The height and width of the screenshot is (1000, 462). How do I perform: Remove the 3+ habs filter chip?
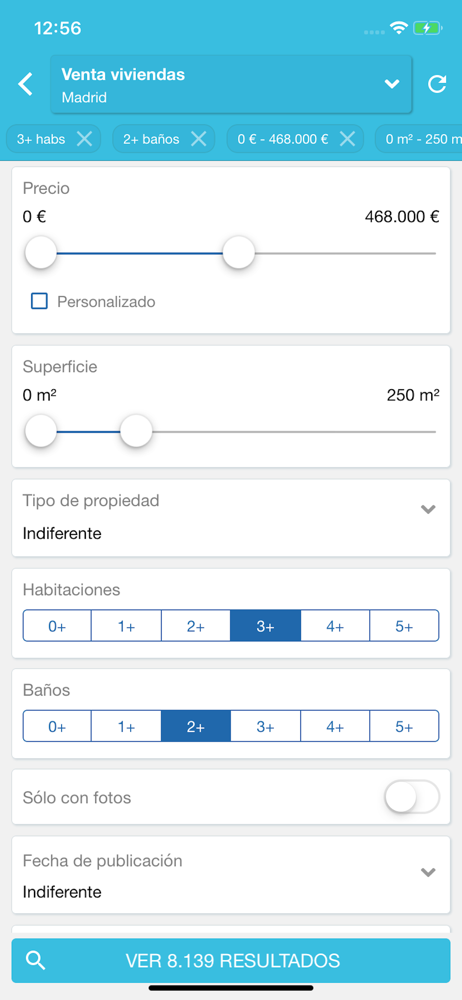tap(84, 138)
